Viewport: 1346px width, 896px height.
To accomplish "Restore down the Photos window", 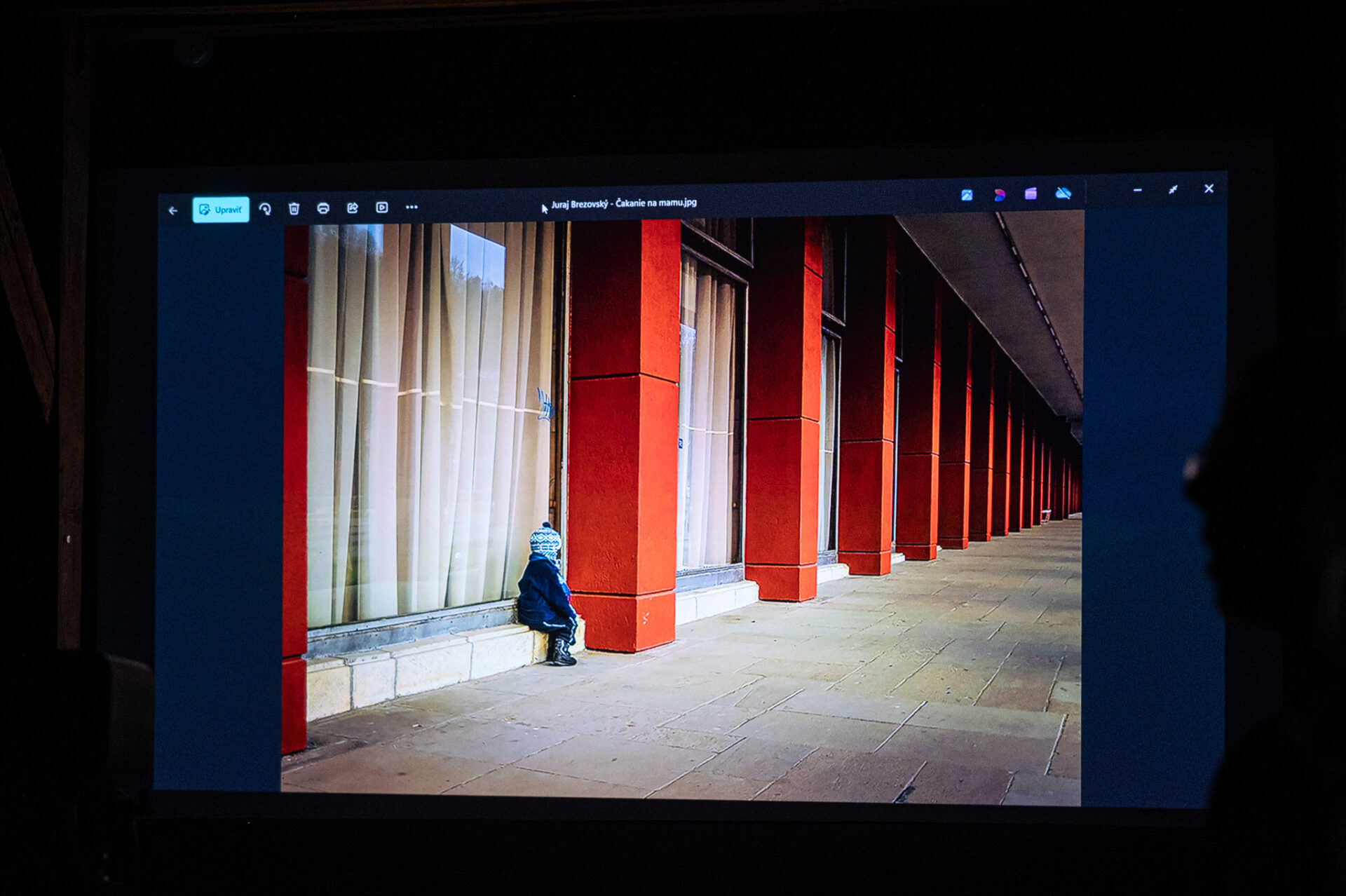I will click(x=1173, y=189).
